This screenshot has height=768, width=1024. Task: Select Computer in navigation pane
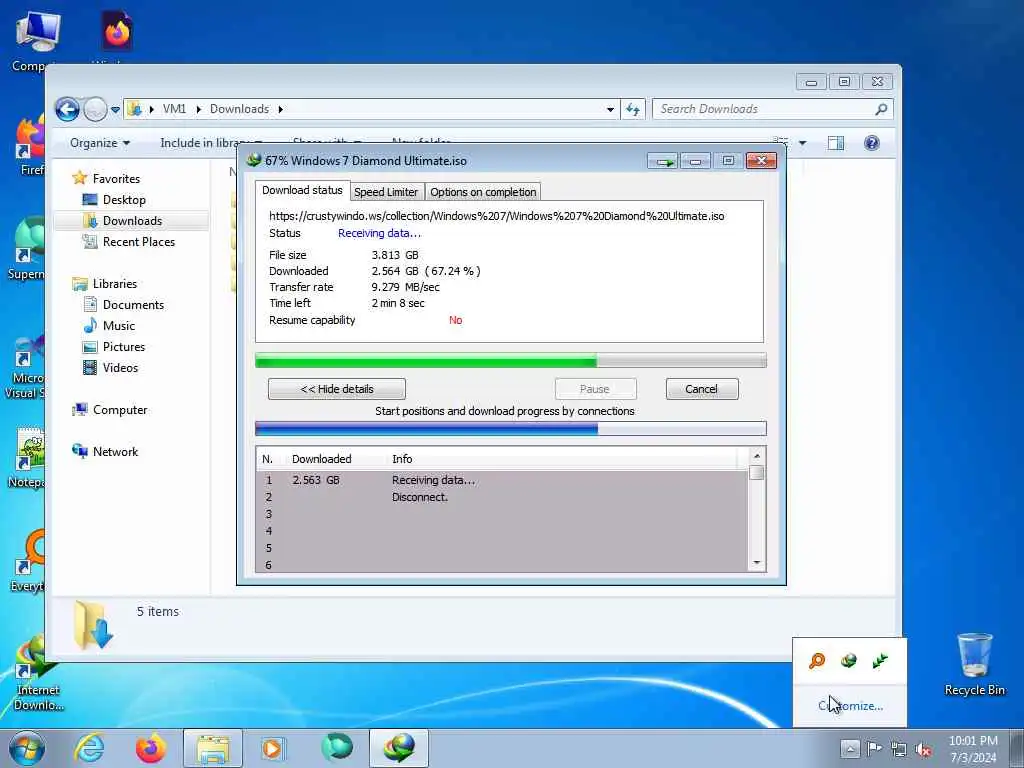[120, 409]
